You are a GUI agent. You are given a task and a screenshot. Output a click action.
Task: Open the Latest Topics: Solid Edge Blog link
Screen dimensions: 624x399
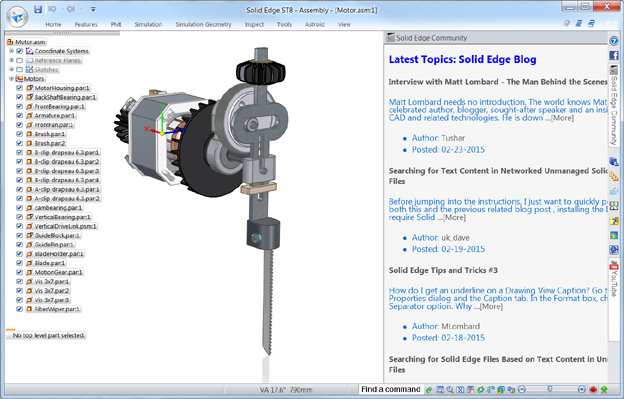(x=462, y=59)
